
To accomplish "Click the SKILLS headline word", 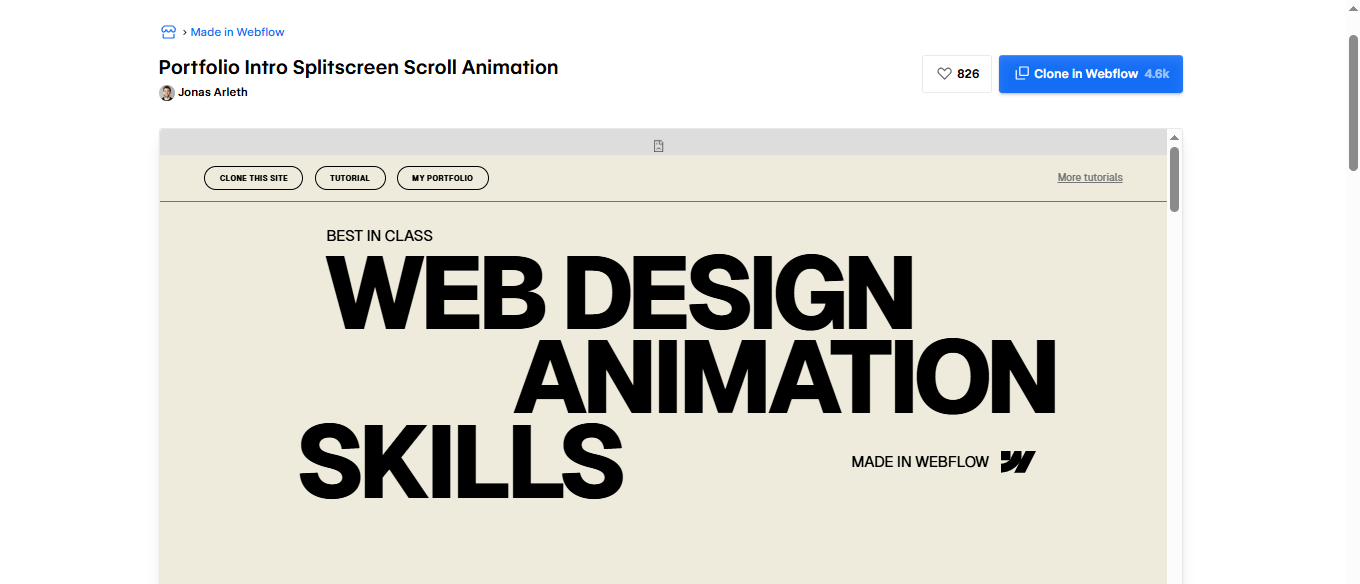I will coord(461,461).
